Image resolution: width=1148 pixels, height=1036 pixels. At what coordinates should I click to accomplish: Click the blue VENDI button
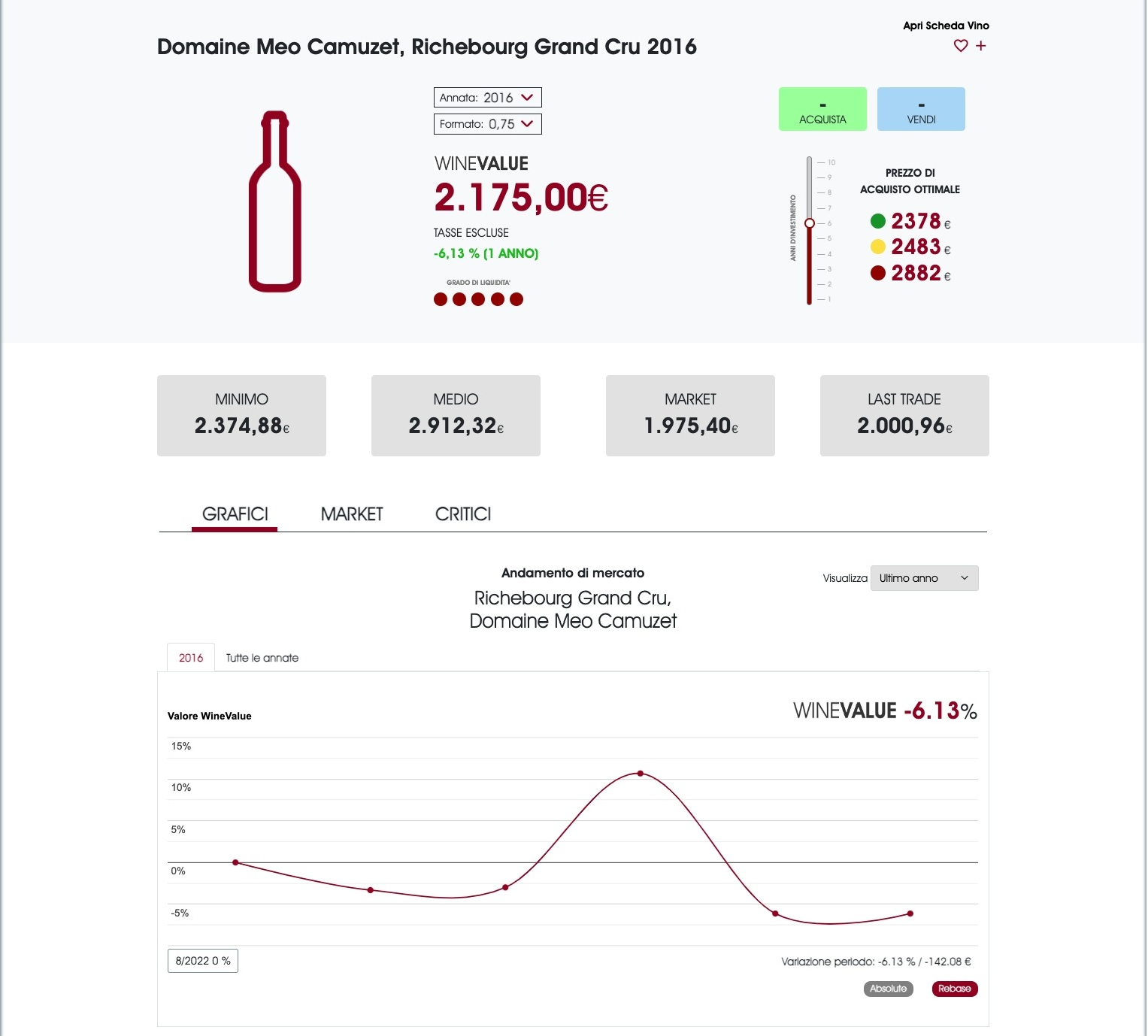tap(921, 109)
